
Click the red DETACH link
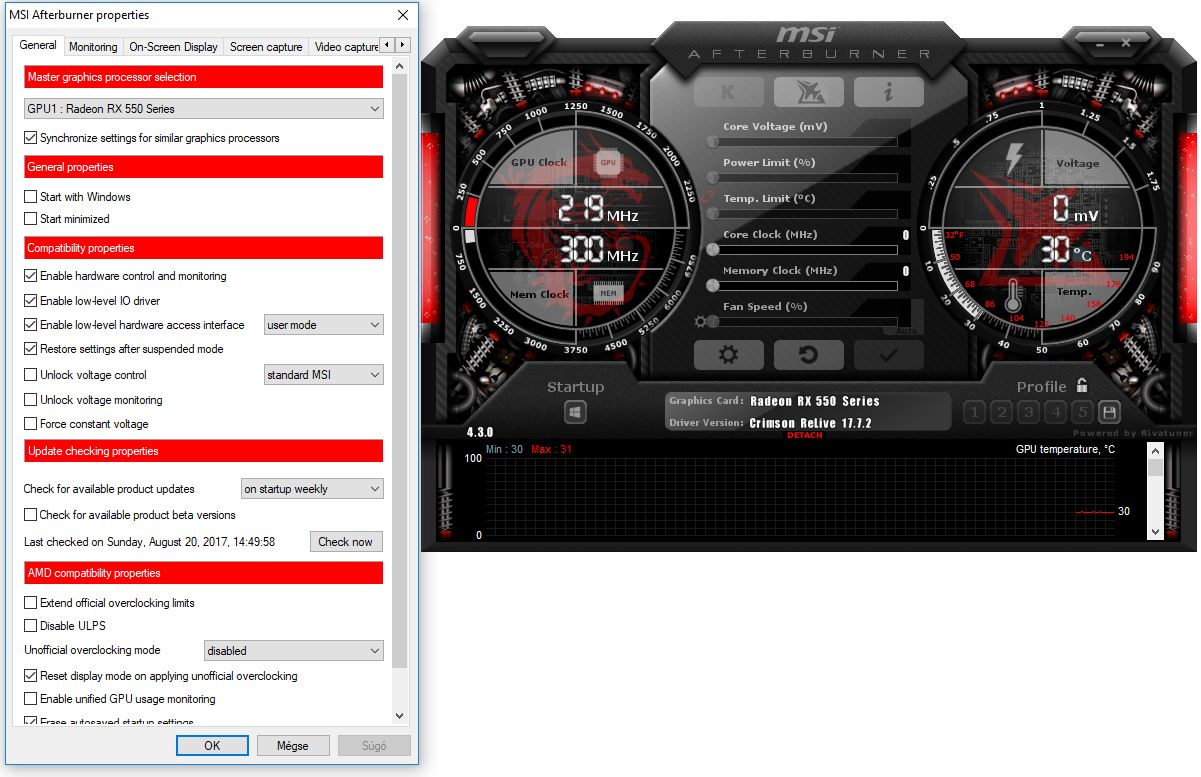pyautogui.click(x=805, y=435)
